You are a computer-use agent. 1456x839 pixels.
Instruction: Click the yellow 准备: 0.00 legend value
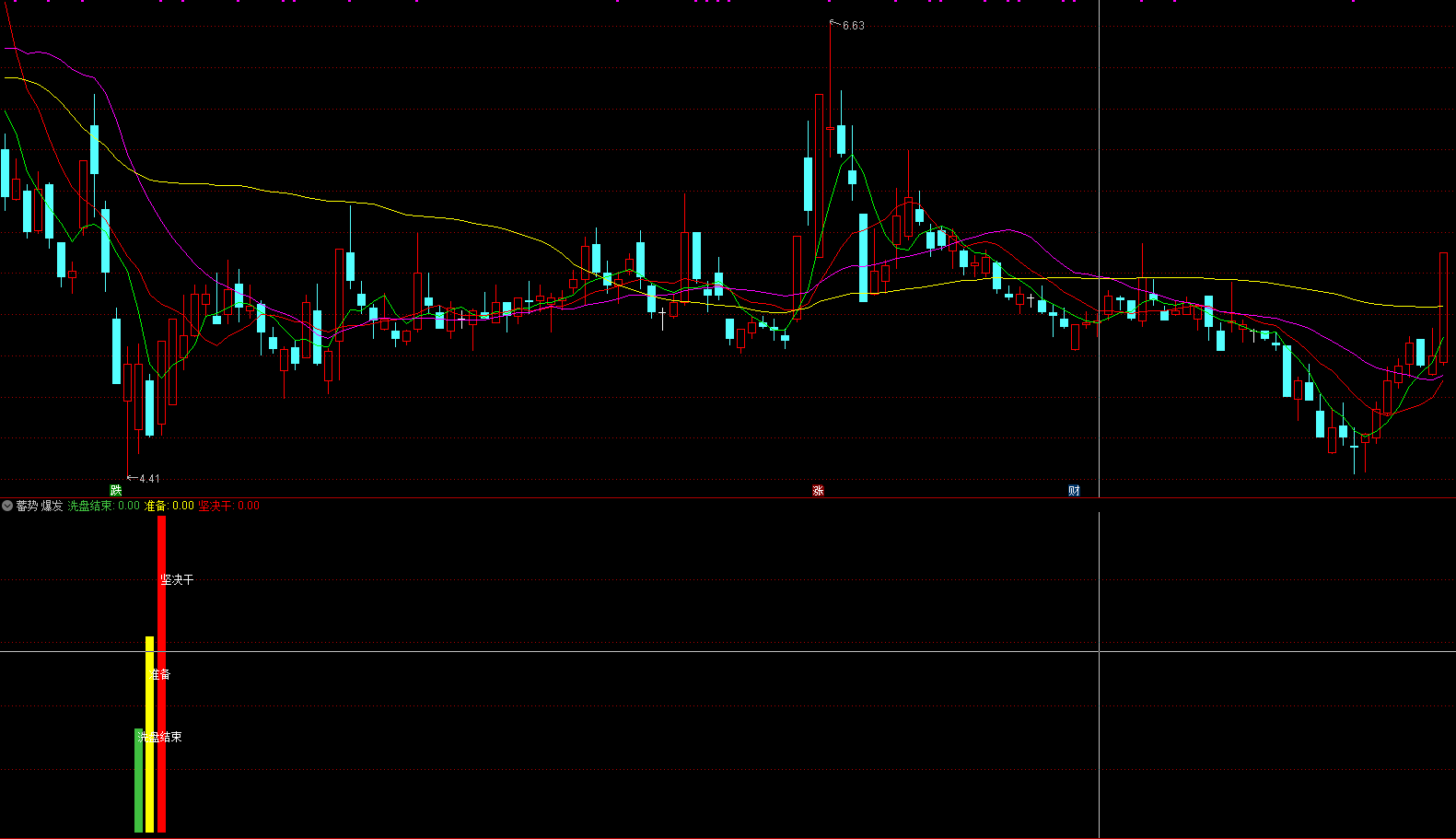click(x=170, y=506)
